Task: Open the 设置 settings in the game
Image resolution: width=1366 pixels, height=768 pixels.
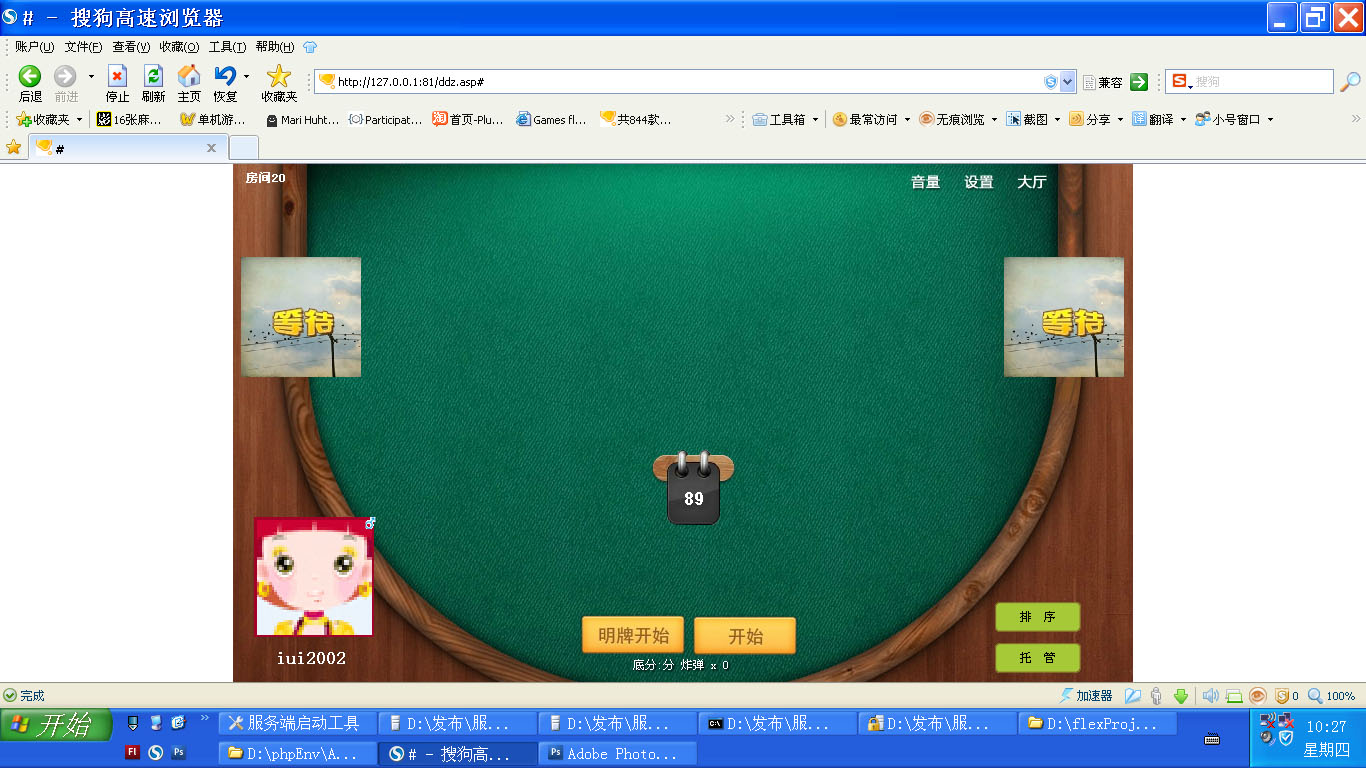Action: (x=979, y=182)
